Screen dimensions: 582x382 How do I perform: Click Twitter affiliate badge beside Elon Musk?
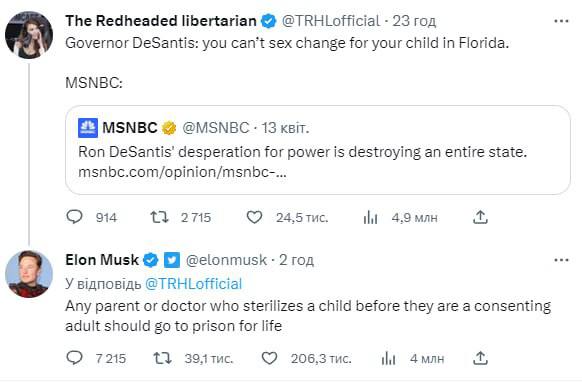pyautogui.click(x=172, y=260)
